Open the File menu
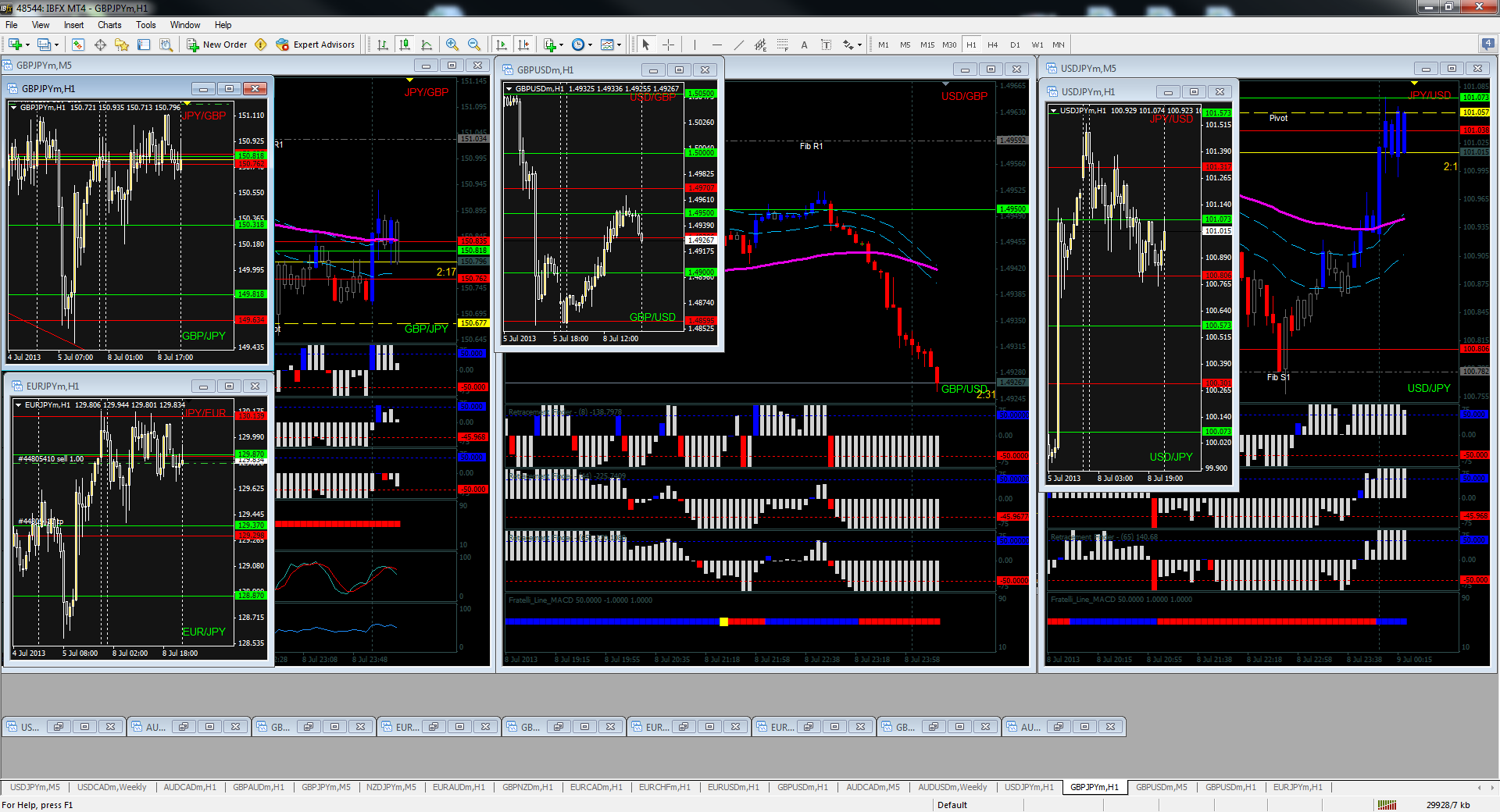Viewport: 1500px width, 812px height. pos(12,25)
